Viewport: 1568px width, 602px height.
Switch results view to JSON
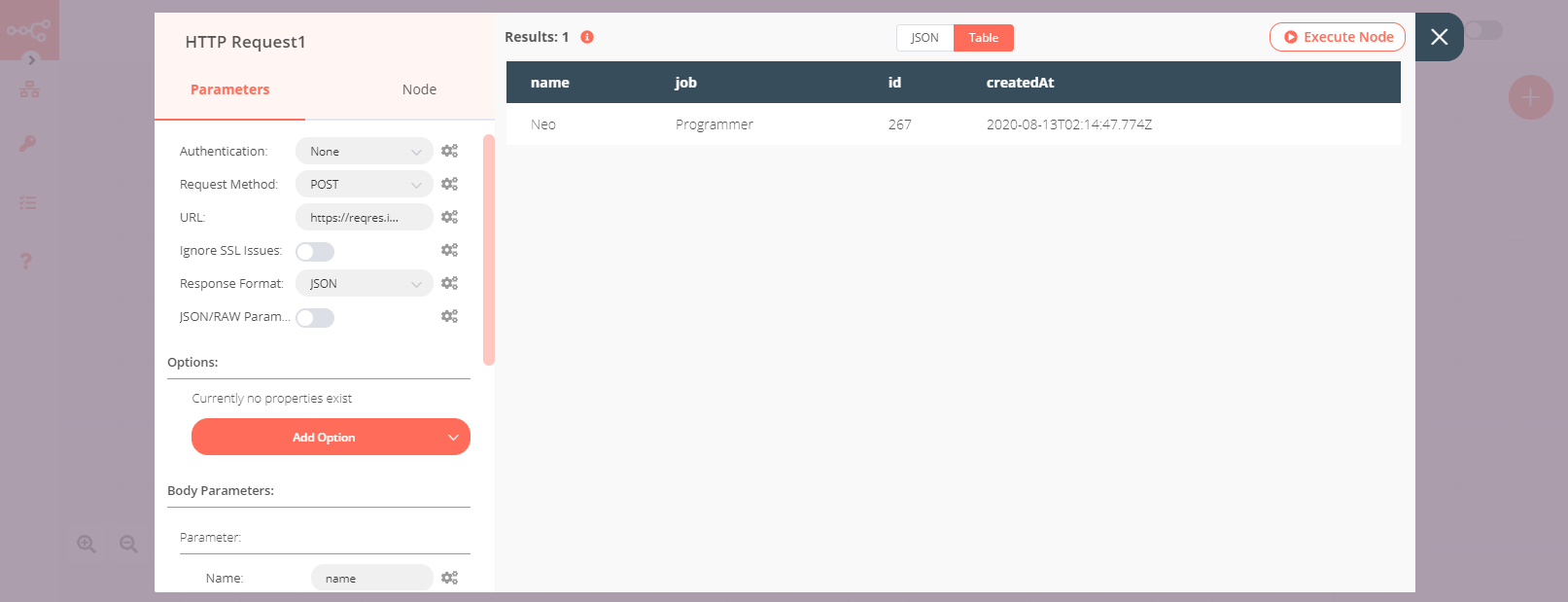click(924, 38)
